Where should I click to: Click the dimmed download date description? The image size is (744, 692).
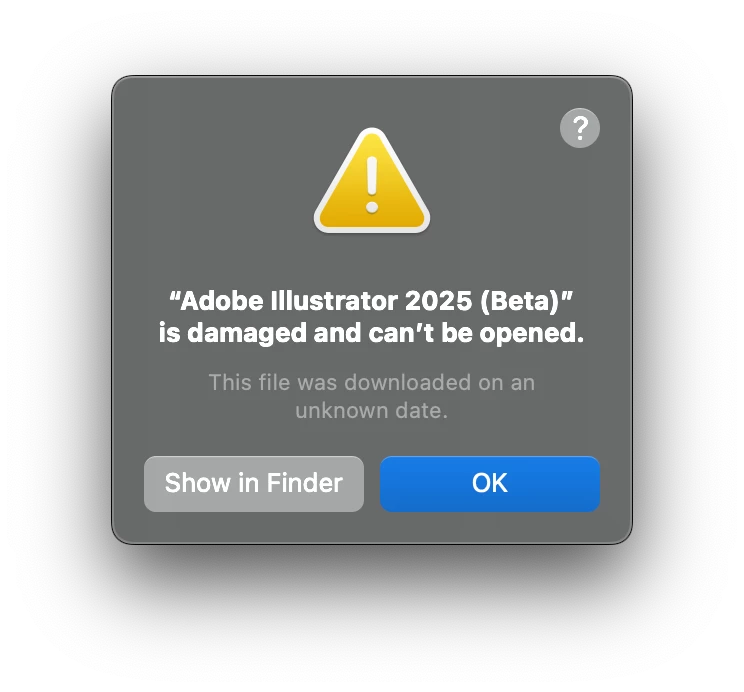[372, 396]
